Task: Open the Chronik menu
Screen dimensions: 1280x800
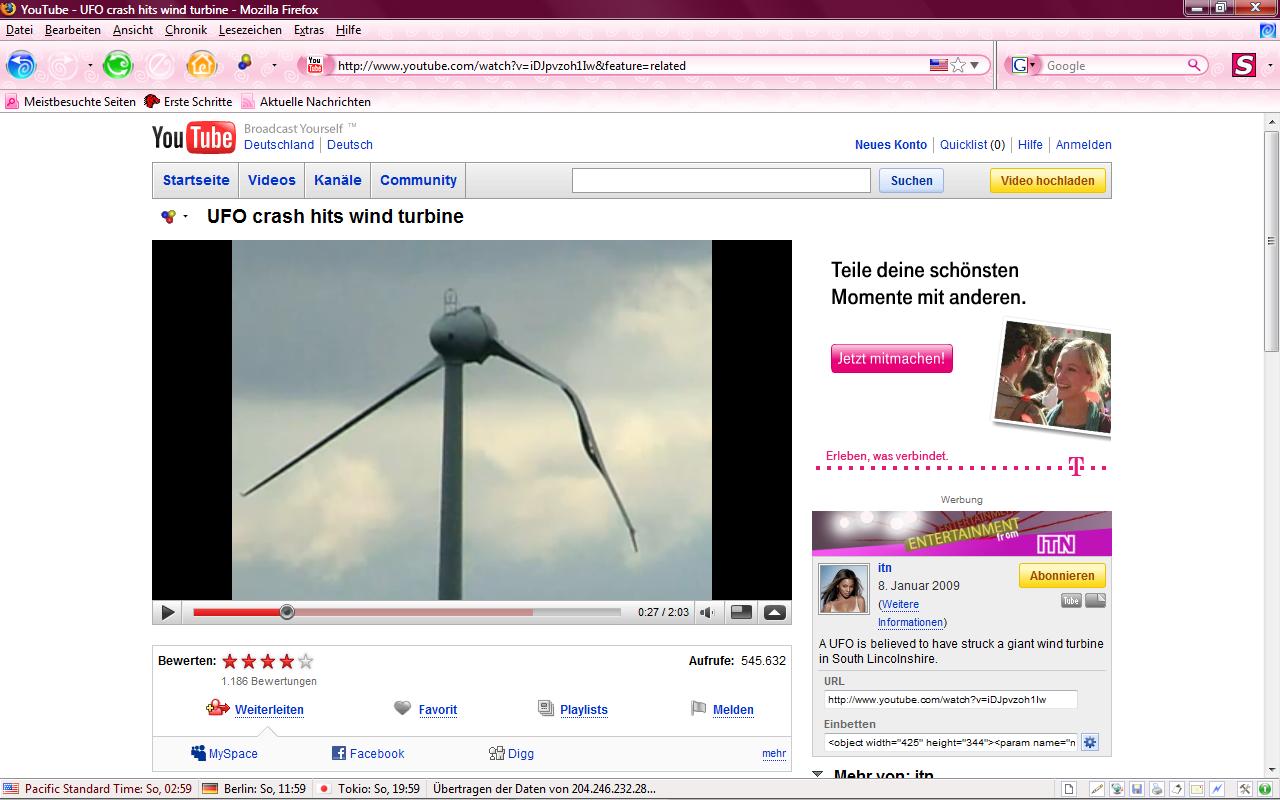Action: point(186,30)
